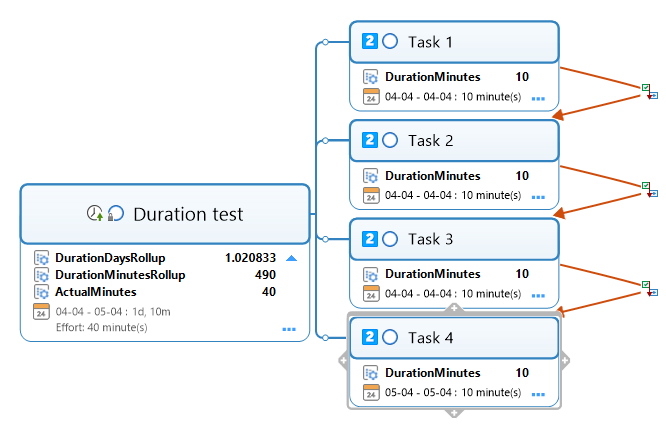Click the DurationMinutes value 10 in Task 1
Viewport: 666px width, 438px height.
pyautogui.click(x=522, y=77)
